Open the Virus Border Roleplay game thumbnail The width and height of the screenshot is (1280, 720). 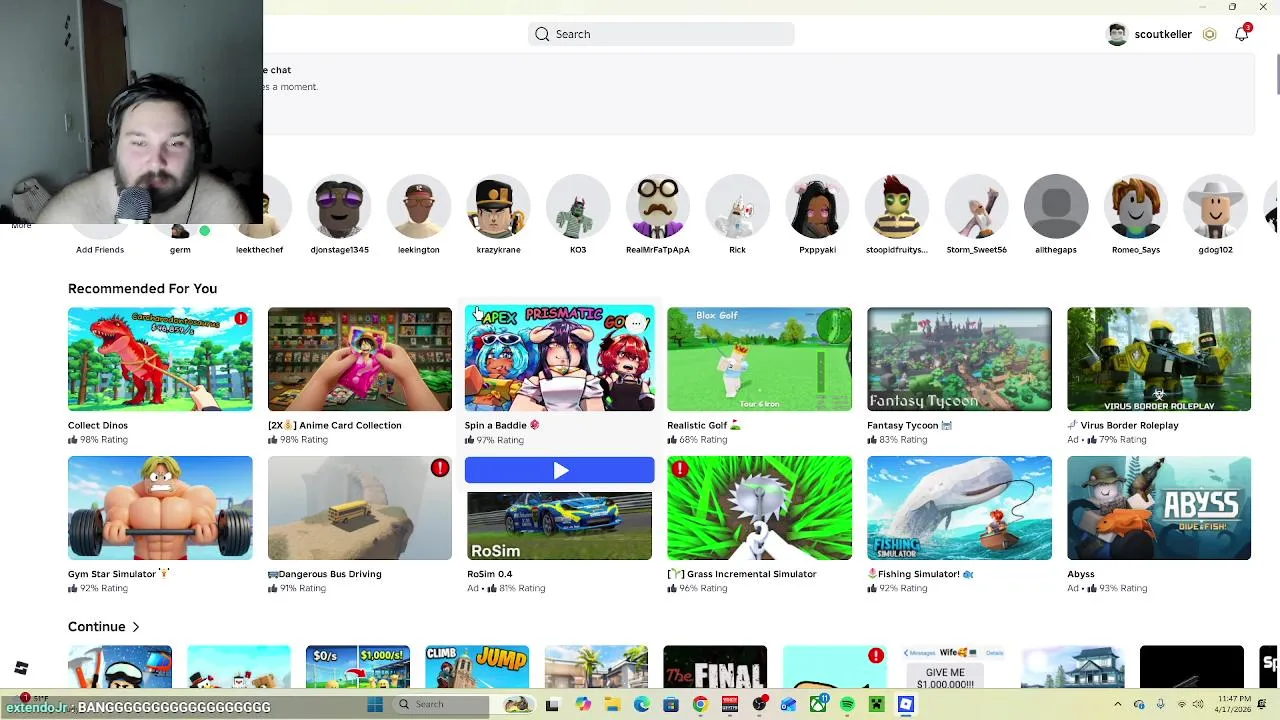[x=1159, y=359]
